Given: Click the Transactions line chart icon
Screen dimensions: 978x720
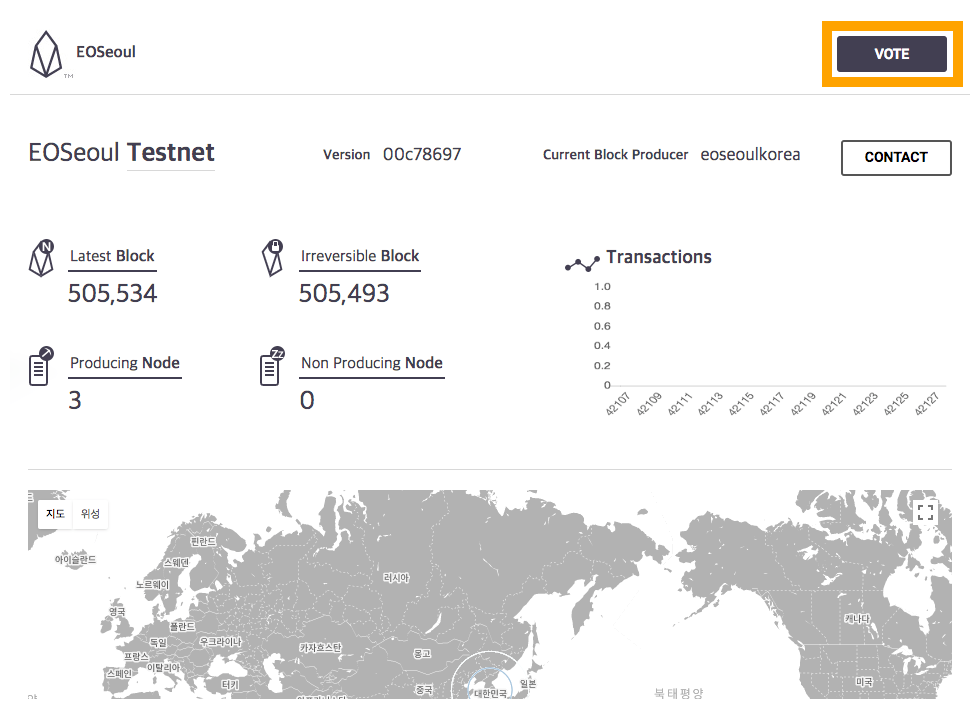Looking at the screenshot, I should [581, 264].
